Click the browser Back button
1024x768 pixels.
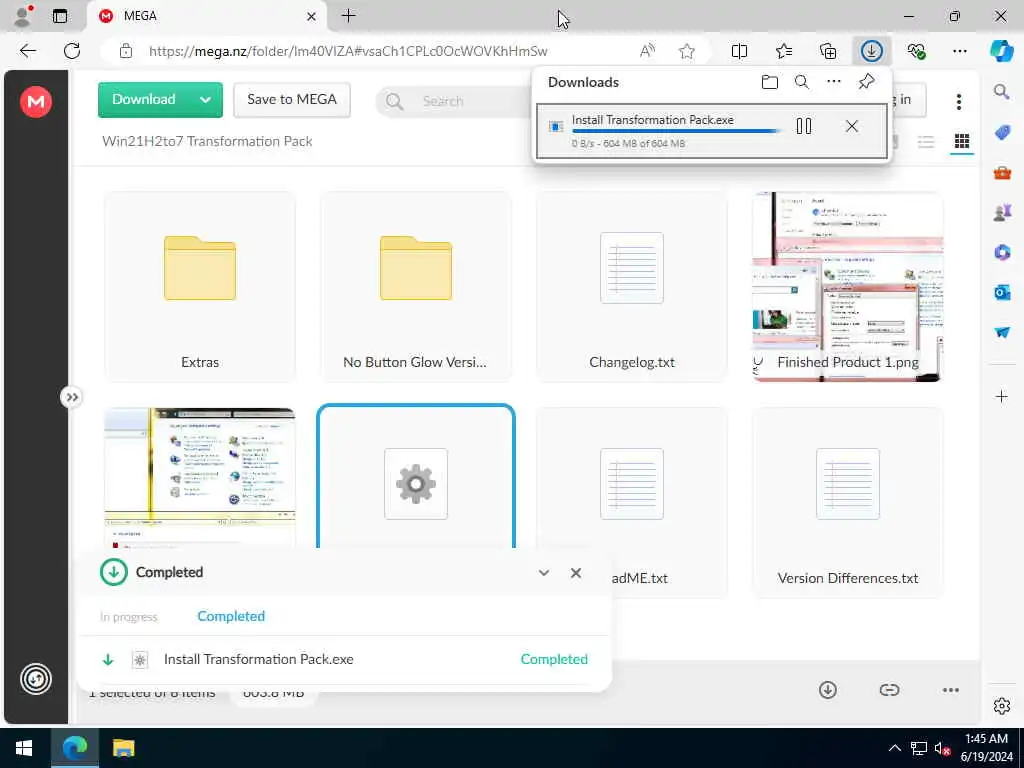click(x=27, y=51)
